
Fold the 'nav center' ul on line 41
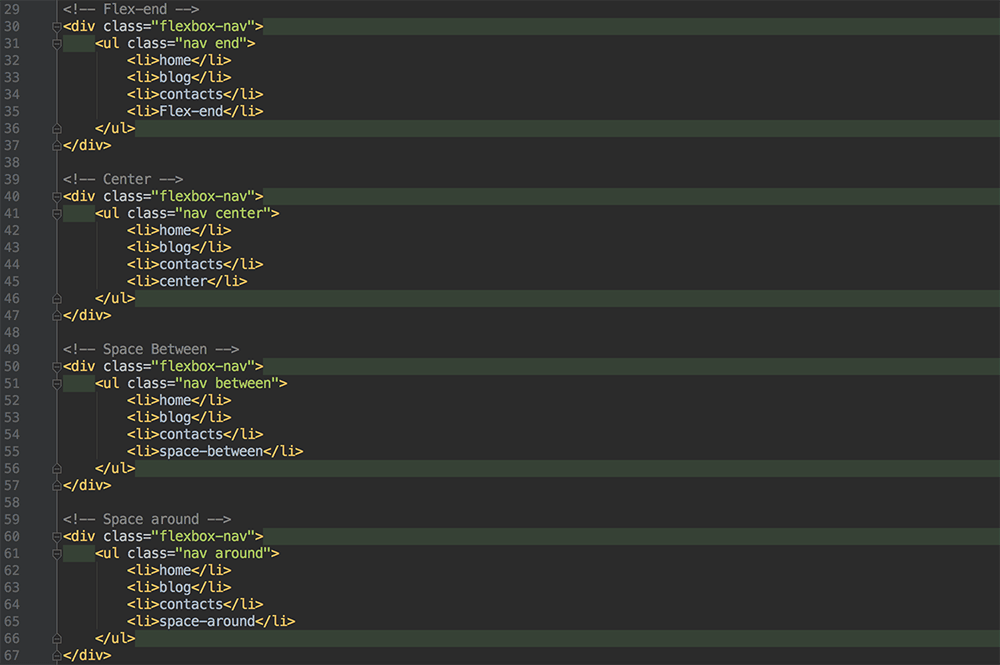[x=57, y=214]
